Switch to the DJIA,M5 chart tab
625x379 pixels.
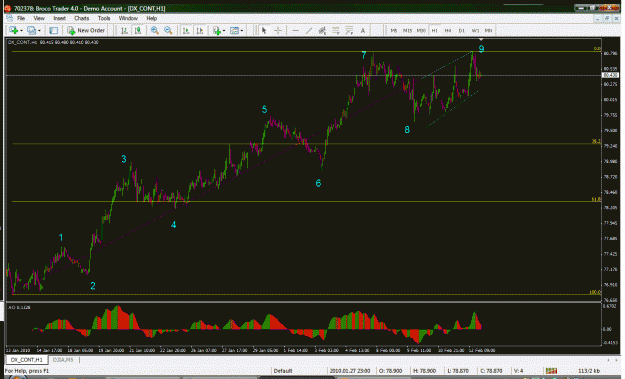63,360
